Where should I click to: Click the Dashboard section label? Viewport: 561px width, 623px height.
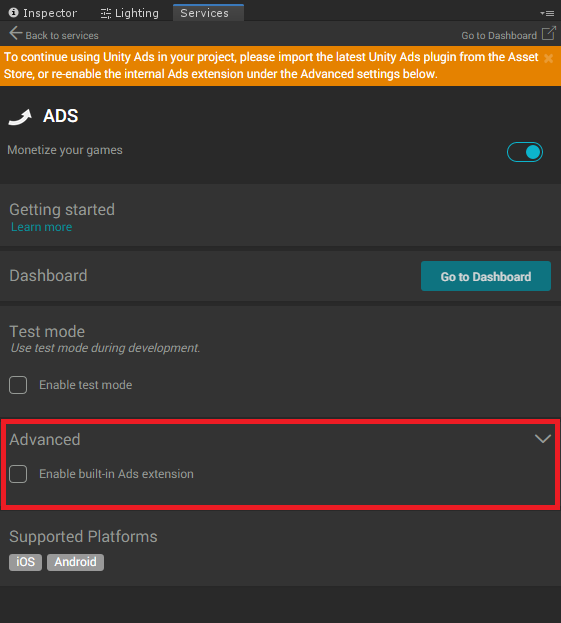point(48,276)
